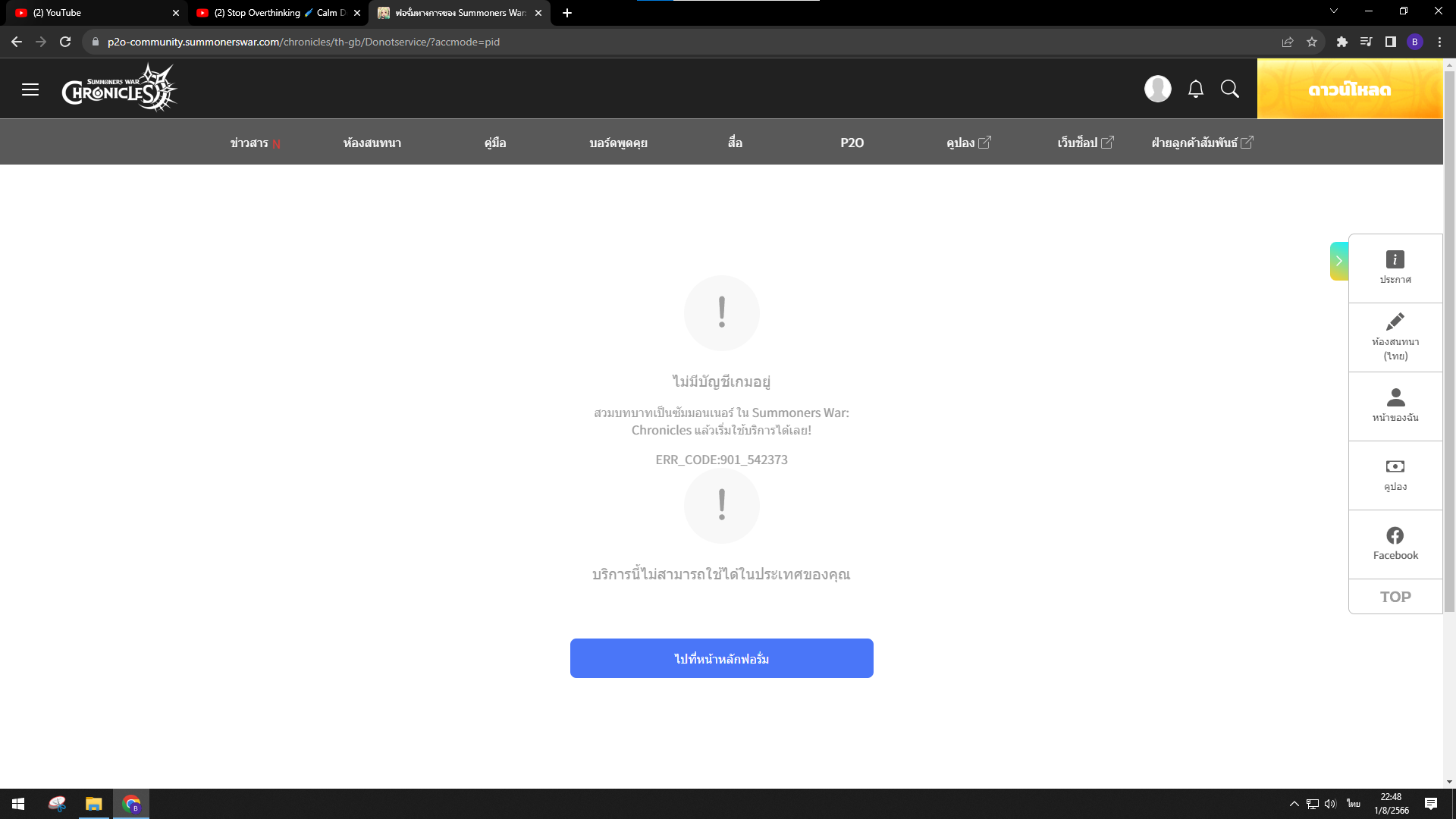Close the Stop Overthinking tab
The height and width of the screenshot is (819, 1456).
click(x=357, y=13)
